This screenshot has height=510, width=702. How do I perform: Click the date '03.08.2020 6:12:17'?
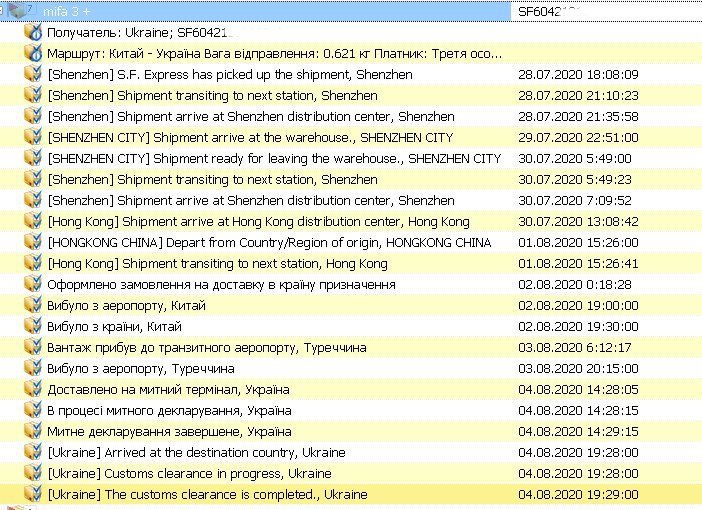click(575, 348)
